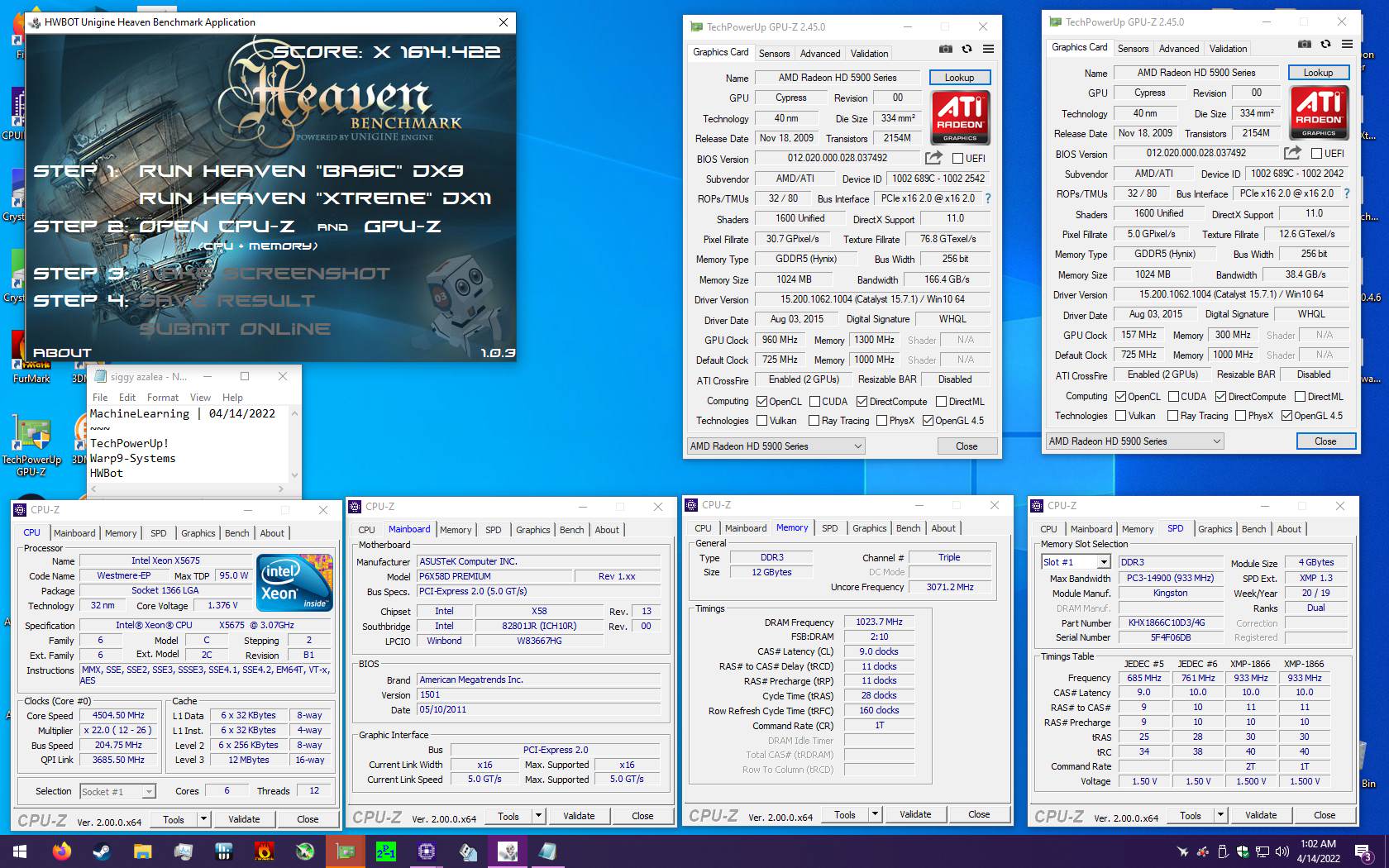This screenshot has height=868, width=1389.
Task: Click the ATI Radeon logo in right GPU-Z
Action: (1319, 112)
